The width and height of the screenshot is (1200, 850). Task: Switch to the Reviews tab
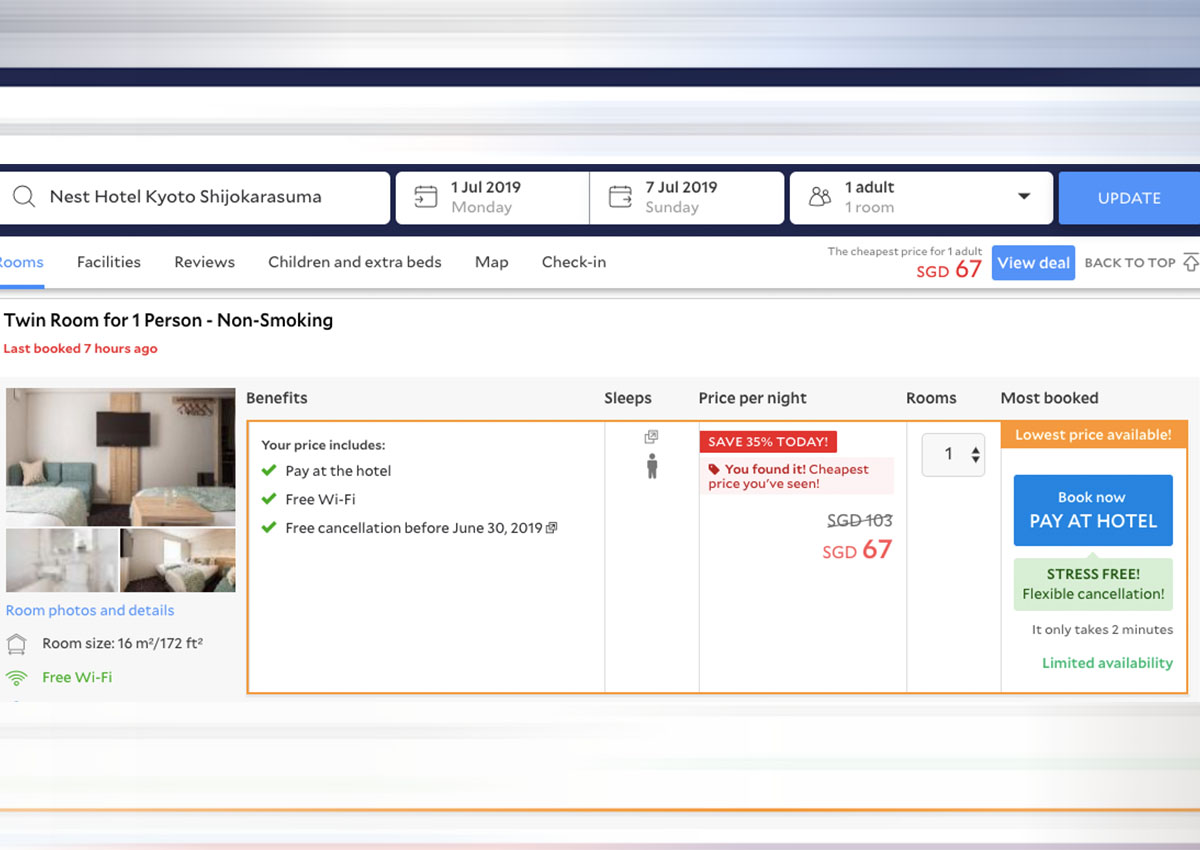coord(204,262)
